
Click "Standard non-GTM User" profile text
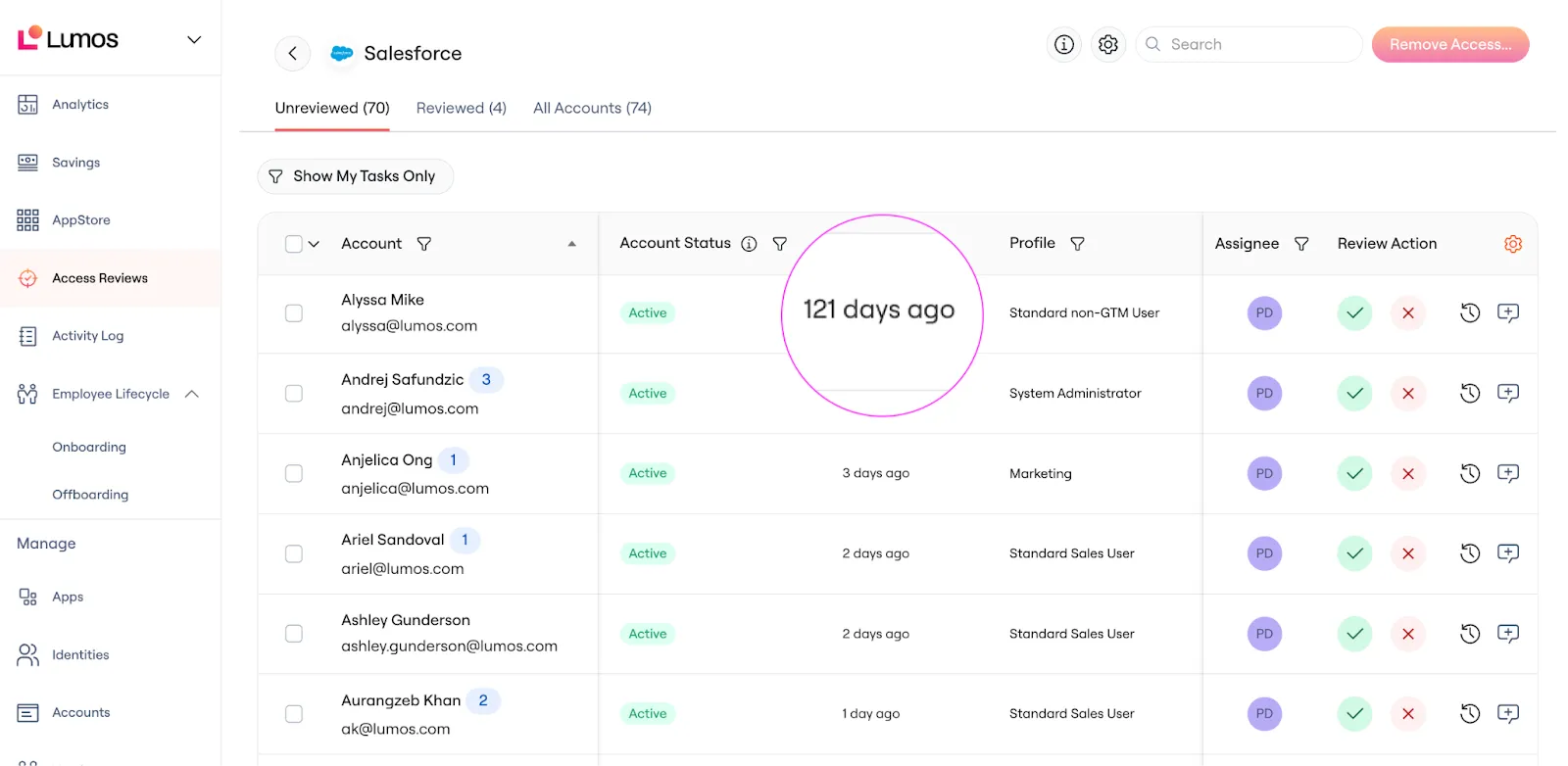point(1084,313)
